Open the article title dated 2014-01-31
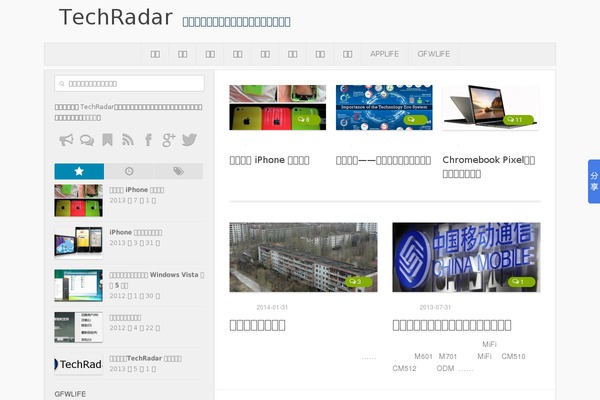The height and width of the screenshot is (400, 600). coord(257,325)
